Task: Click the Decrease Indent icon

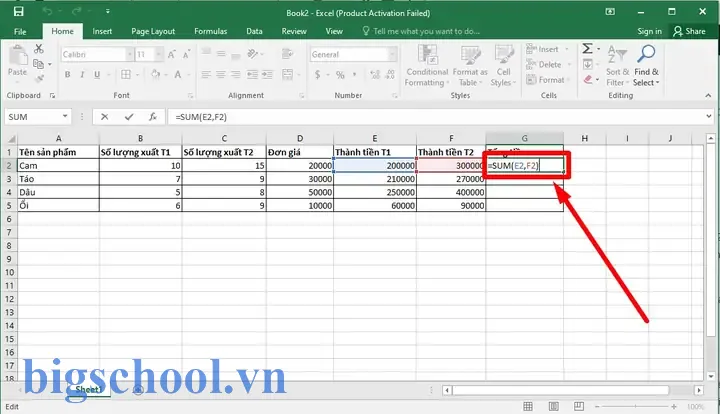Action: (252, 74)
